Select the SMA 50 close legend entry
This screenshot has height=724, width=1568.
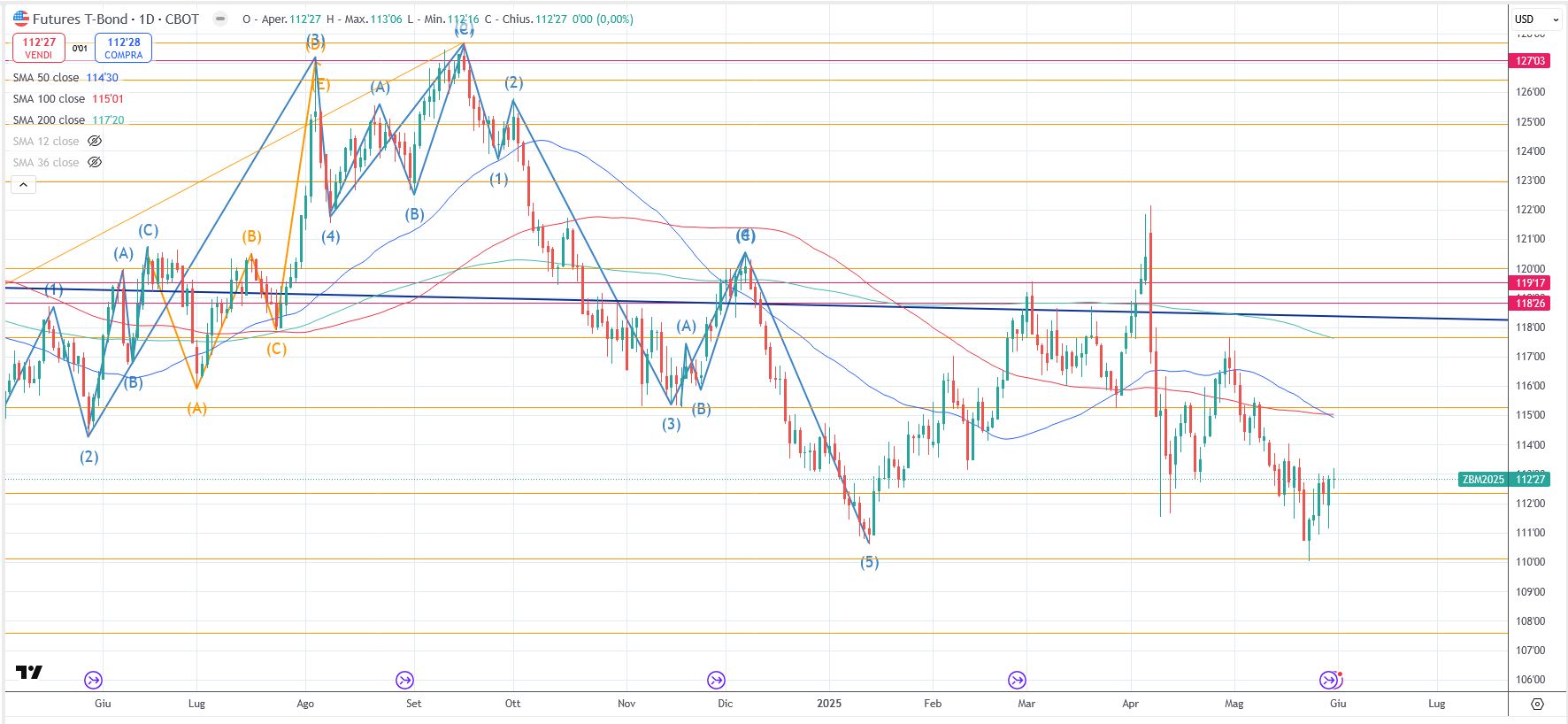tap(46, 78)
